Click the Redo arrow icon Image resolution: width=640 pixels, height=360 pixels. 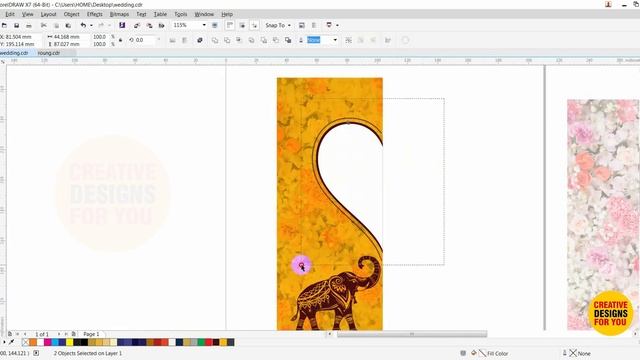click(101, 25)
